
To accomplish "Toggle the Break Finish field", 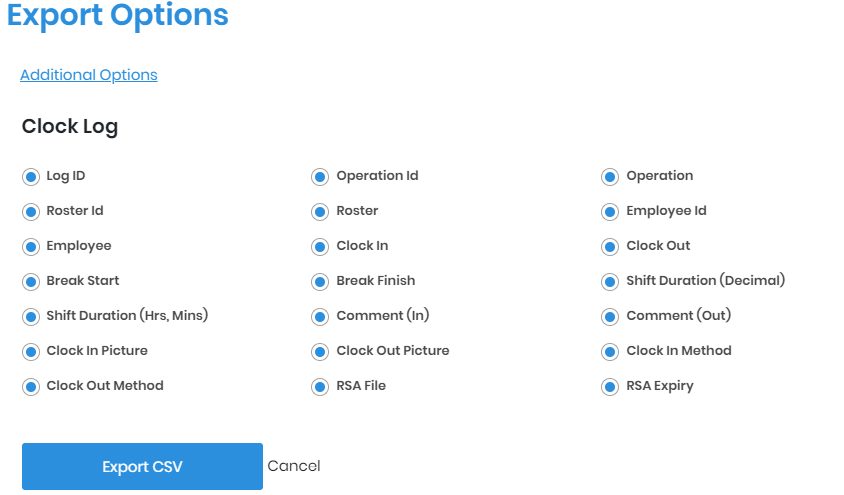I will pyautogui.click(x=320, y=282).
